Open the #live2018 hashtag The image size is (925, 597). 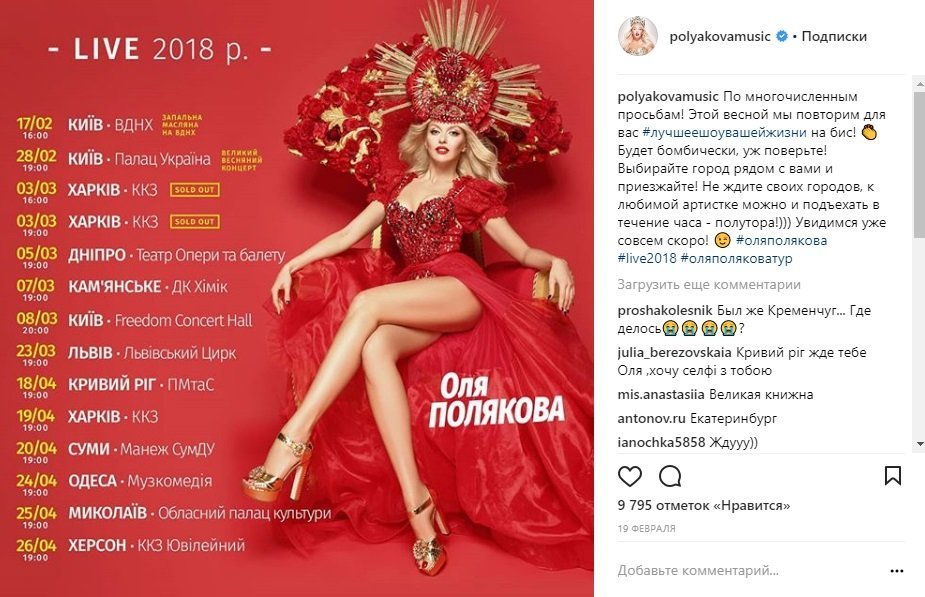pos(647,258)
